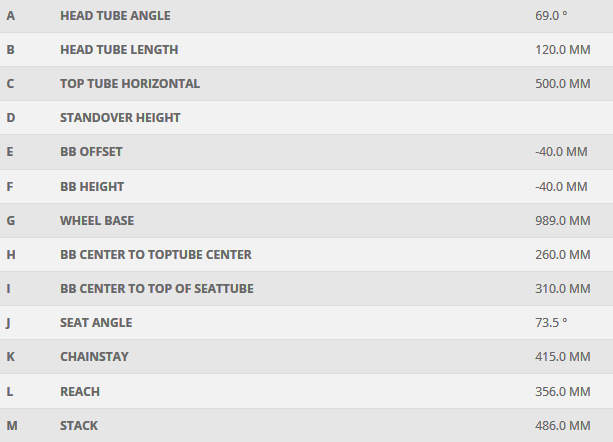Select the BB HEIGHT label

coord(92,187)
